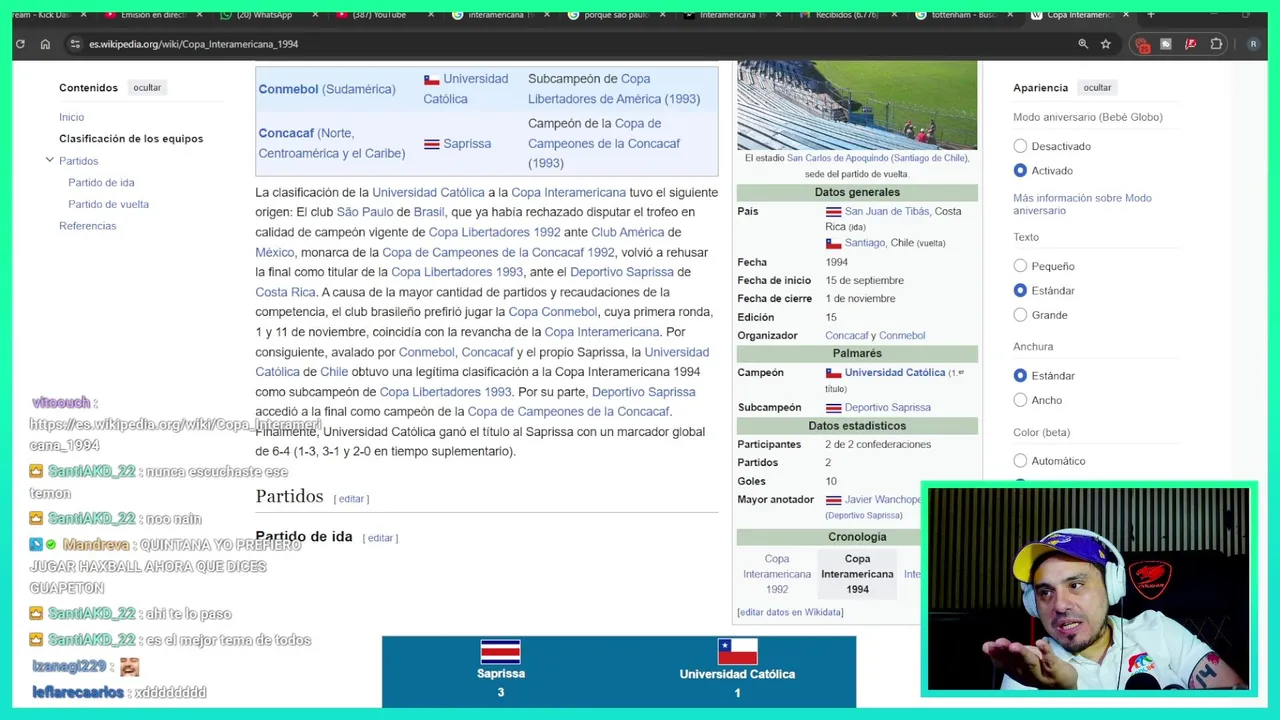Open the red extension icon with badge
Image resolution: width=1280 pixels, height=720 pixels.
click(x=1143, y=44)
